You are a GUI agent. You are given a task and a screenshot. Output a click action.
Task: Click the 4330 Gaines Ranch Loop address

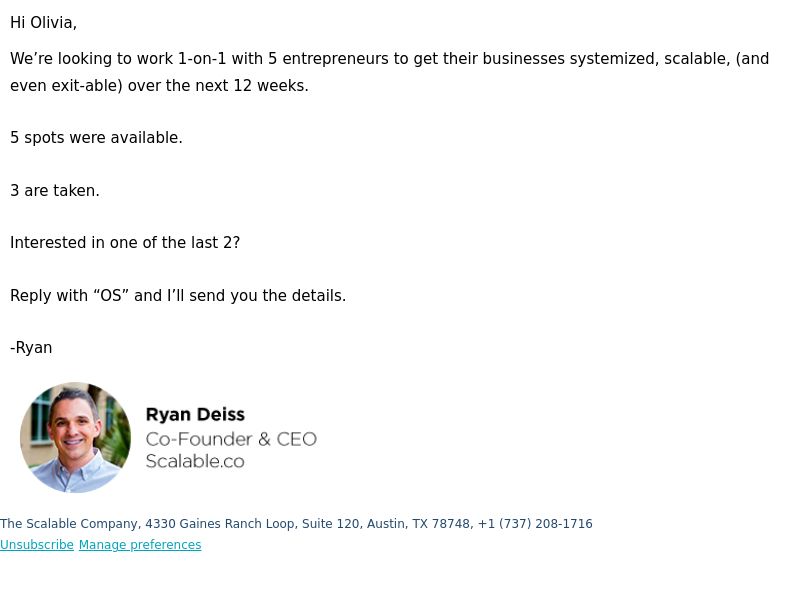[219, 524]
